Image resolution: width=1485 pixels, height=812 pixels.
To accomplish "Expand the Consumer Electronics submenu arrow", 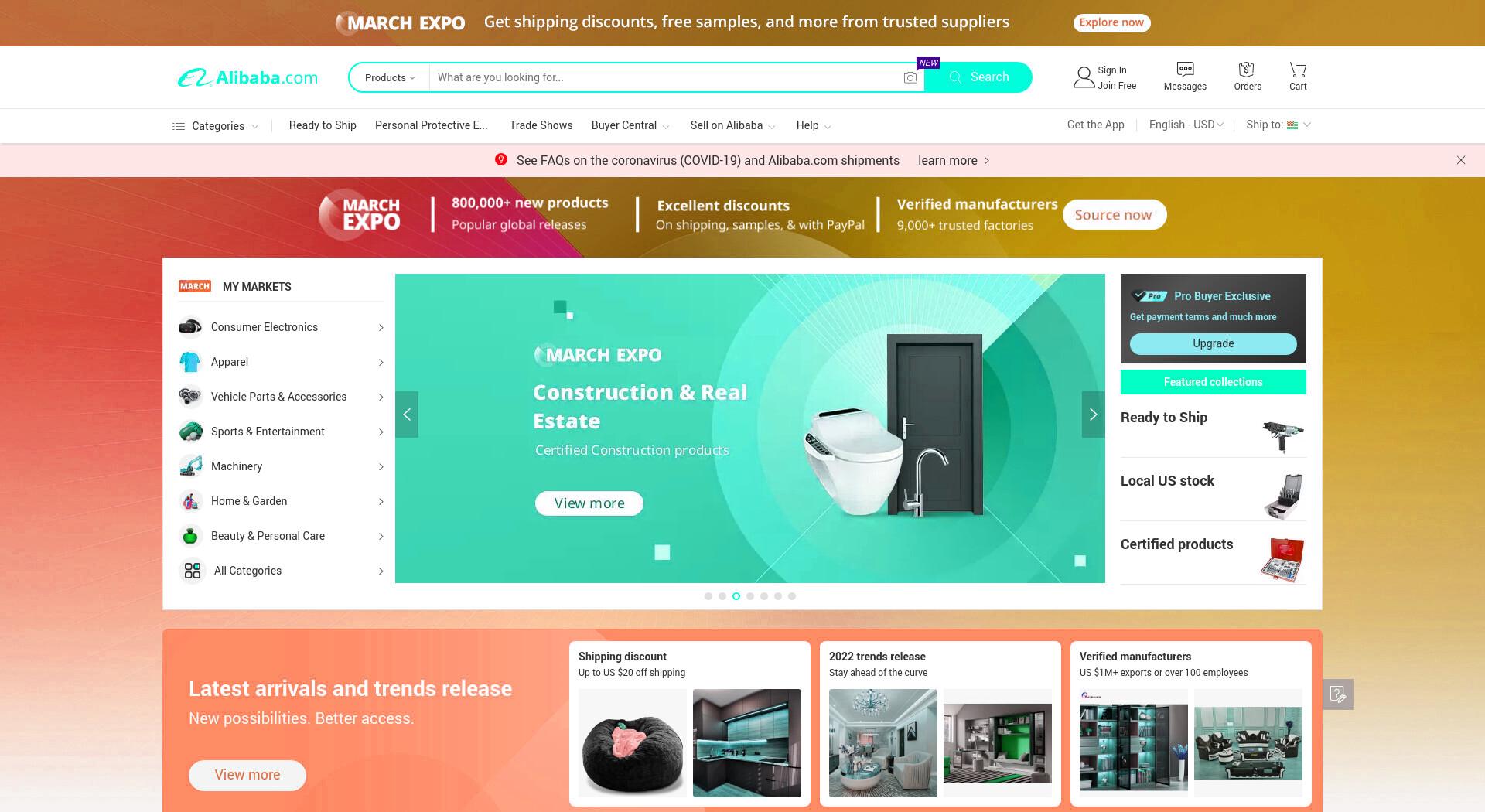I will [x=381, y=328].
